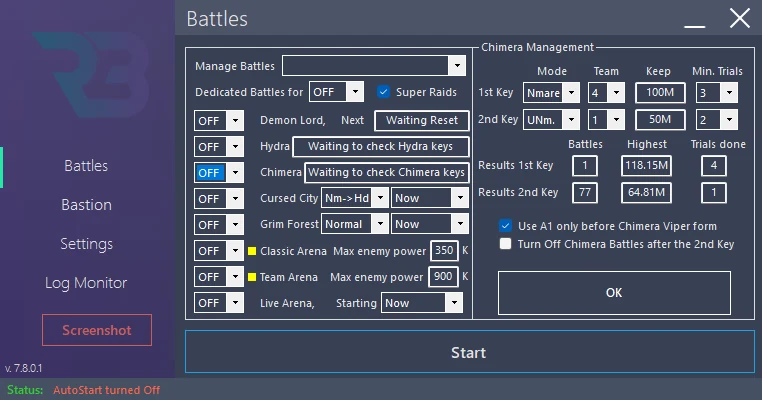Open the Battles section in sidebar

pyautogui.click(x=86, y=166)
